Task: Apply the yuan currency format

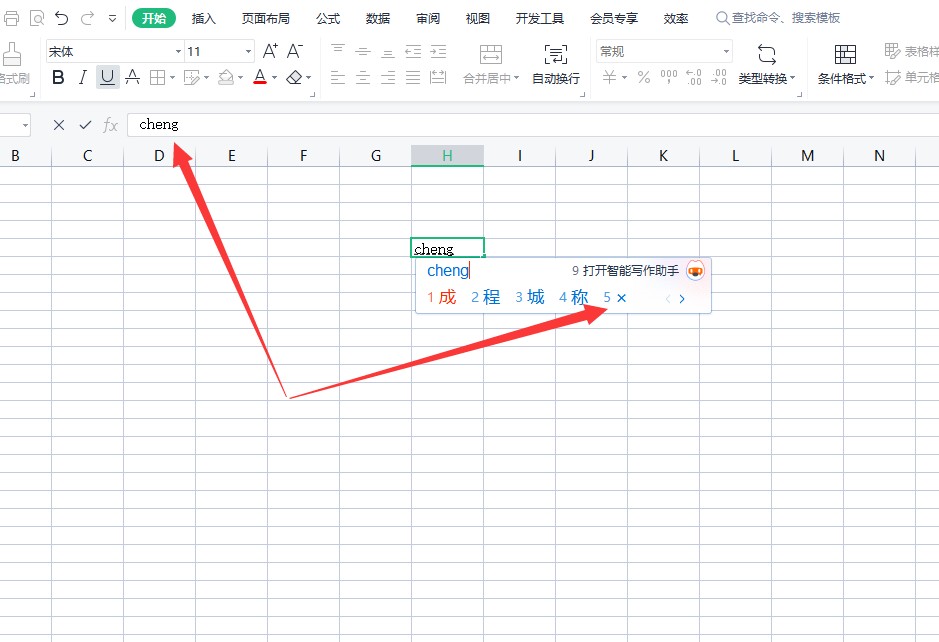Action: 610,77
